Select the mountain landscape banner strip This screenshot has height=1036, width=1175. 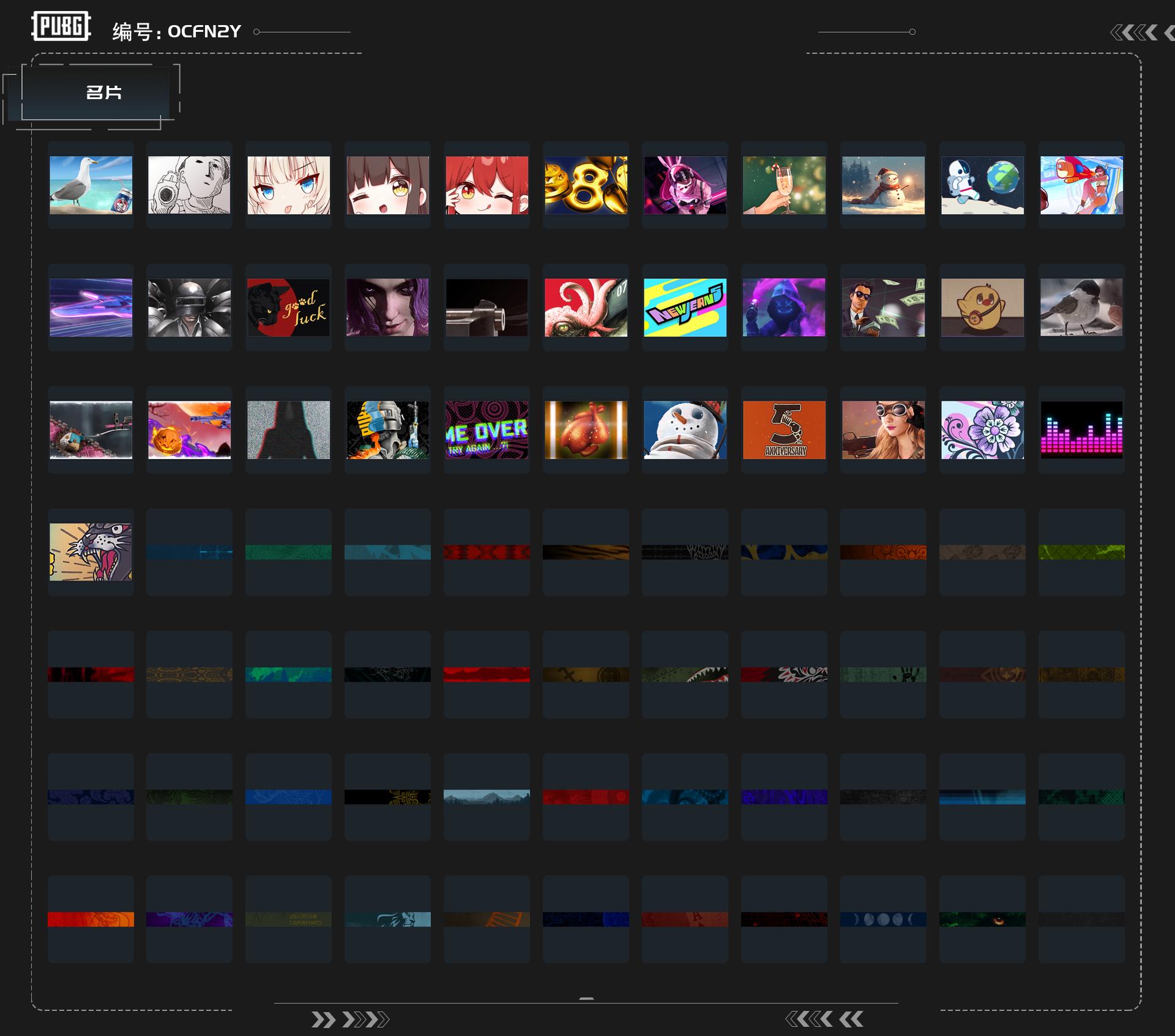point(487,797)
